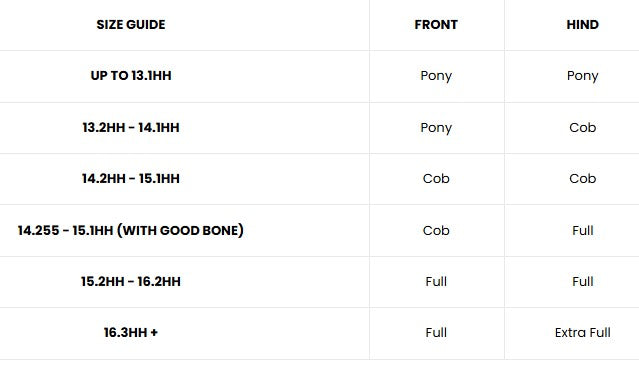Click the 13.2HH - 14.1HH row label
Image resolution: width=639 pixels, height=373 pixels.
131,127
